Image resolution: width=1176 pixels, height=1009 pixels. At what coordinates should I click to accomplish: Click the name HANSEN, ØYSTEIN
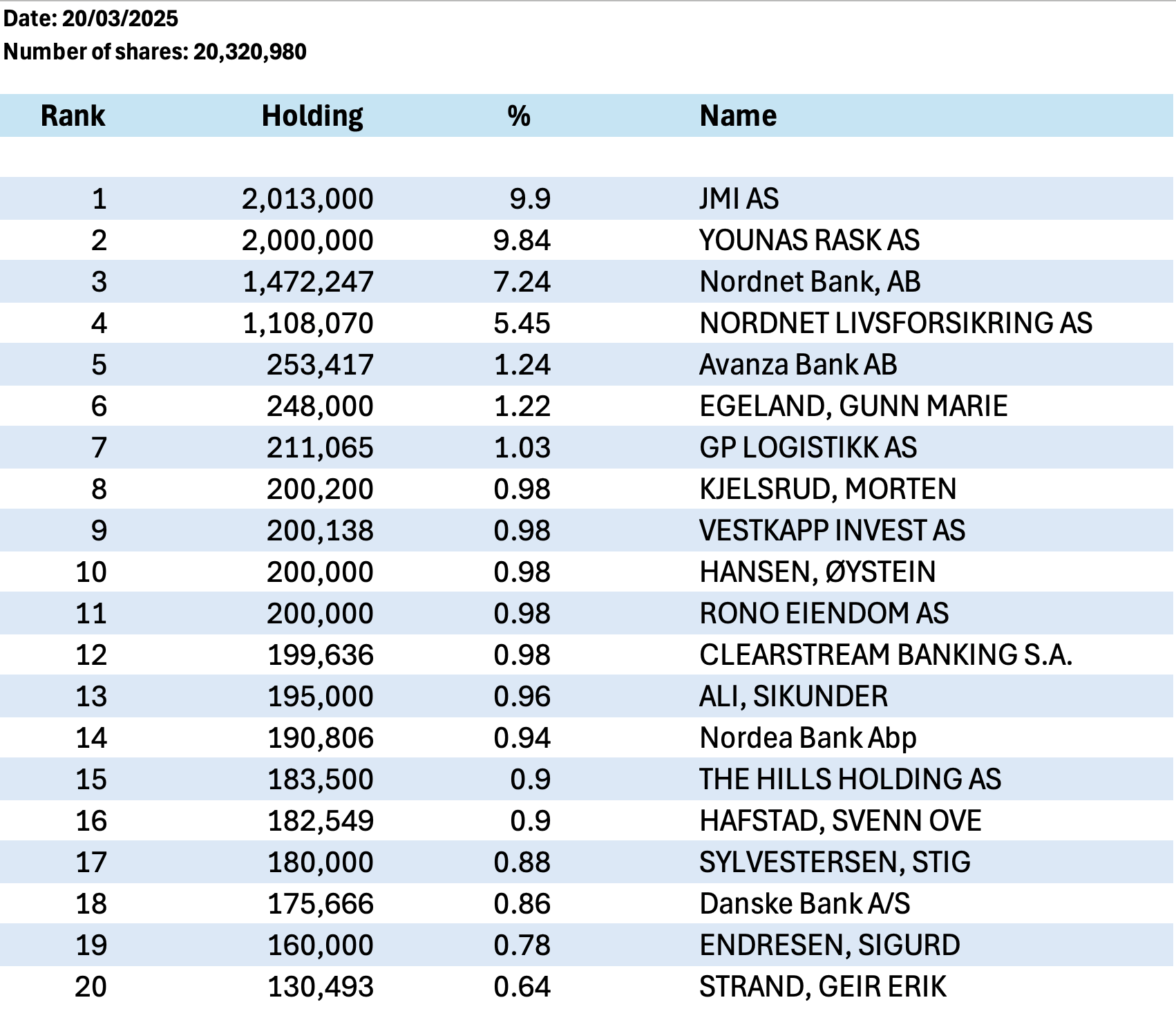point(817,572)
